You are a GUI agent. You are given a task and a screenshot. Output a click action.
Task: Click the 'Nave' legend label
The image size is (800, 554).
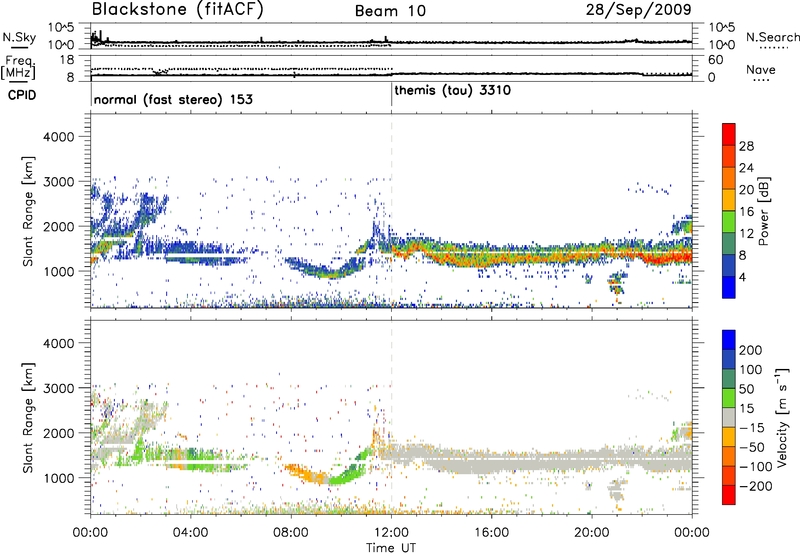[760, 70]
